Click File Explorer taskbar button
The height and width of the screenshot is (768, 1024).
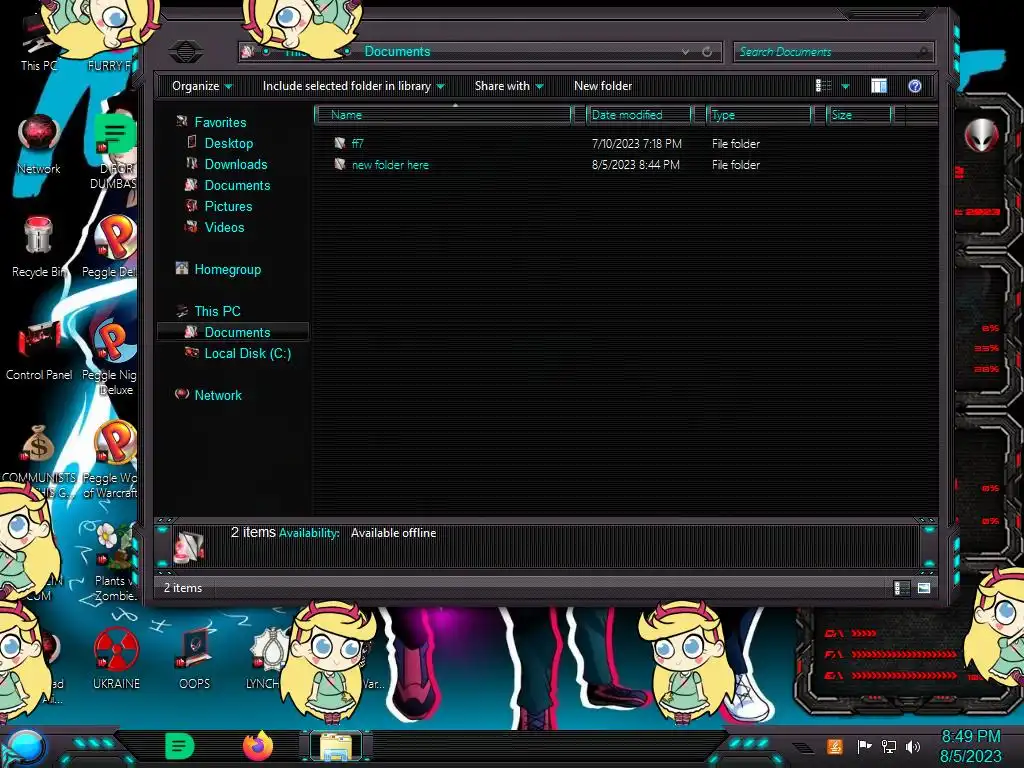point(336,747)
